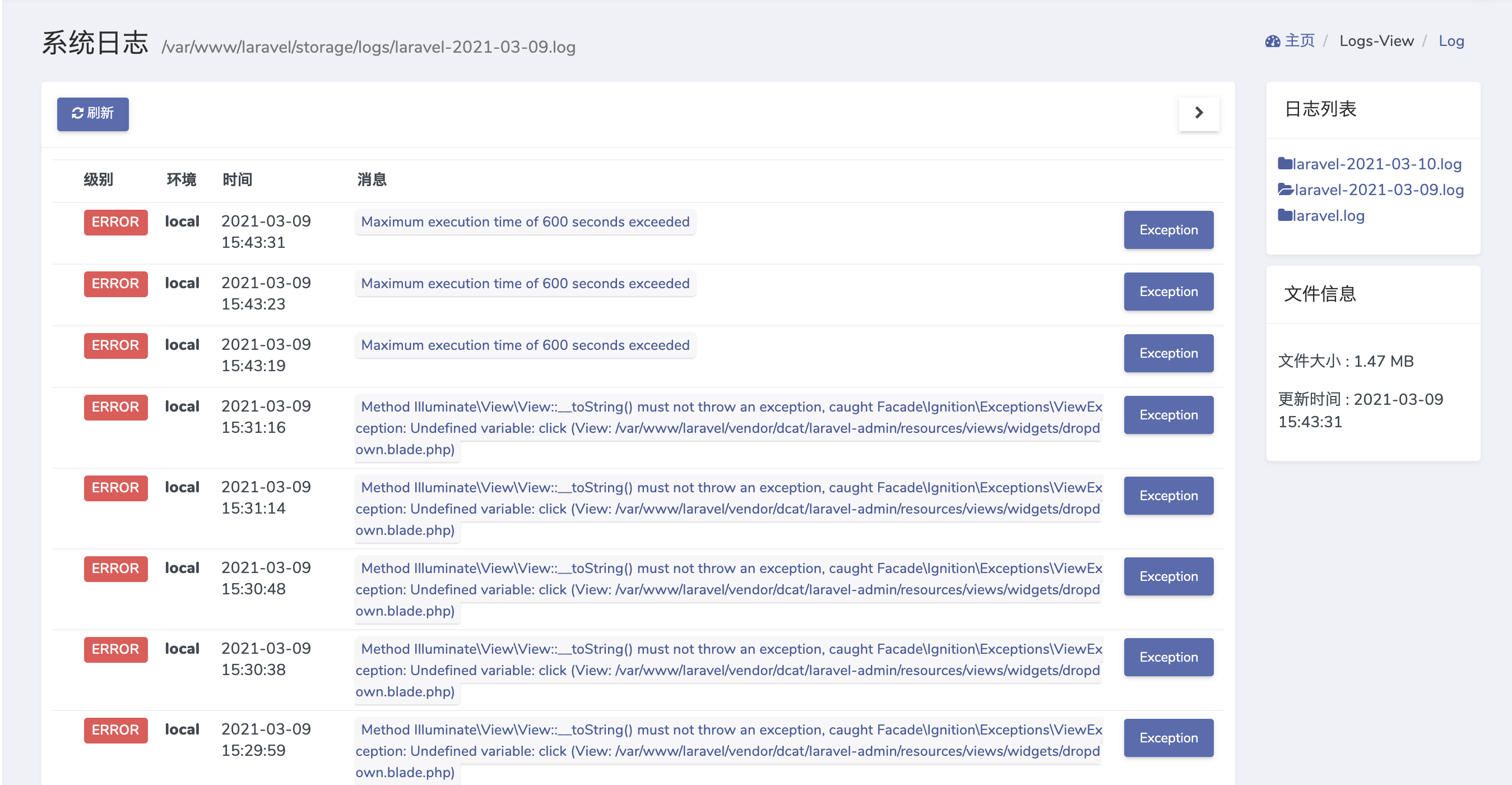Expand Exception for the 15:43:23 entry
Viewport: 1512px width, 785px height.
pos(1168,292)
